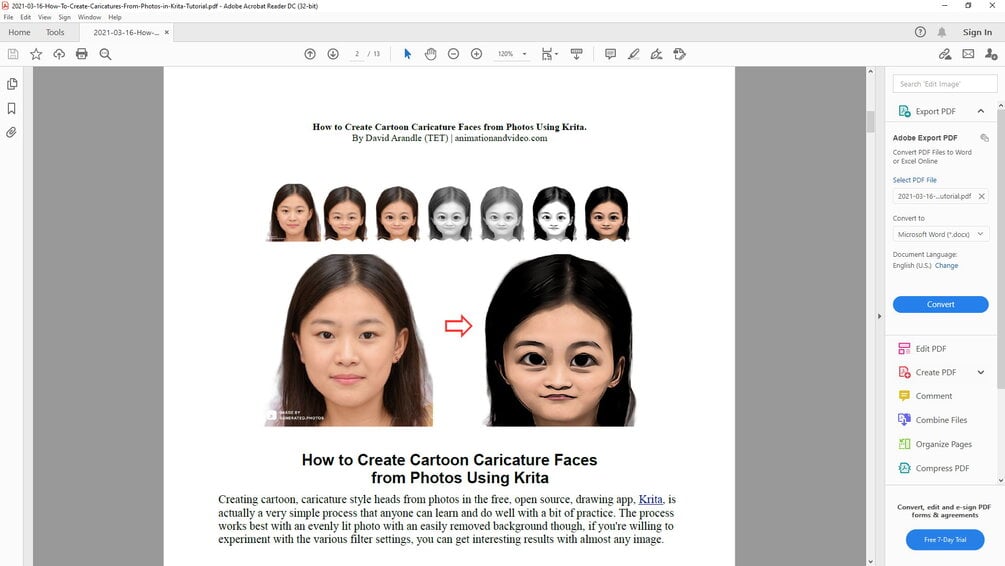Open the File menu
The image size is (1005, 566).
pos(8,17)
